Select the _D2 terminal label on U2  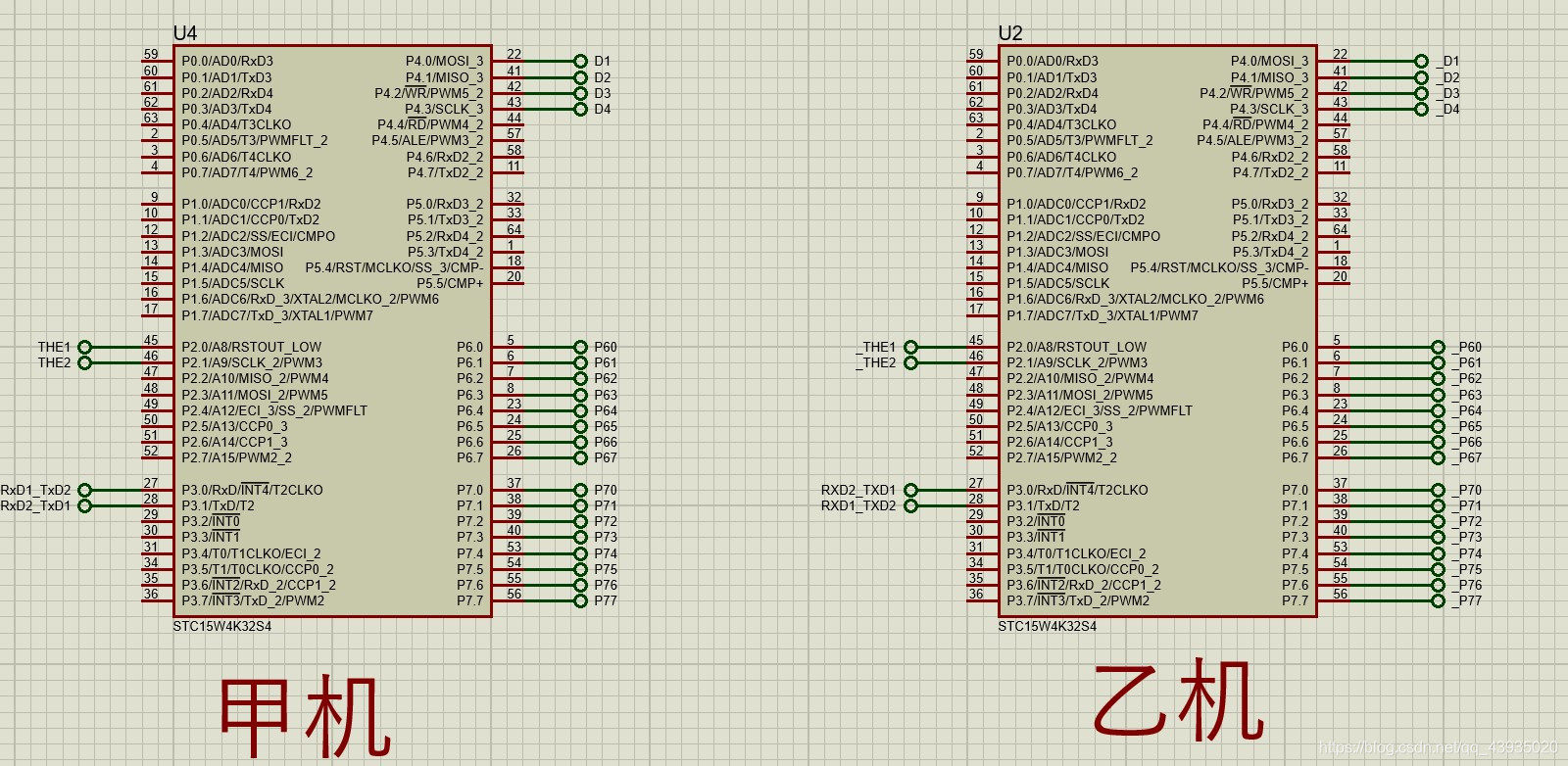pyautogui.click(x=1447, y=77)
